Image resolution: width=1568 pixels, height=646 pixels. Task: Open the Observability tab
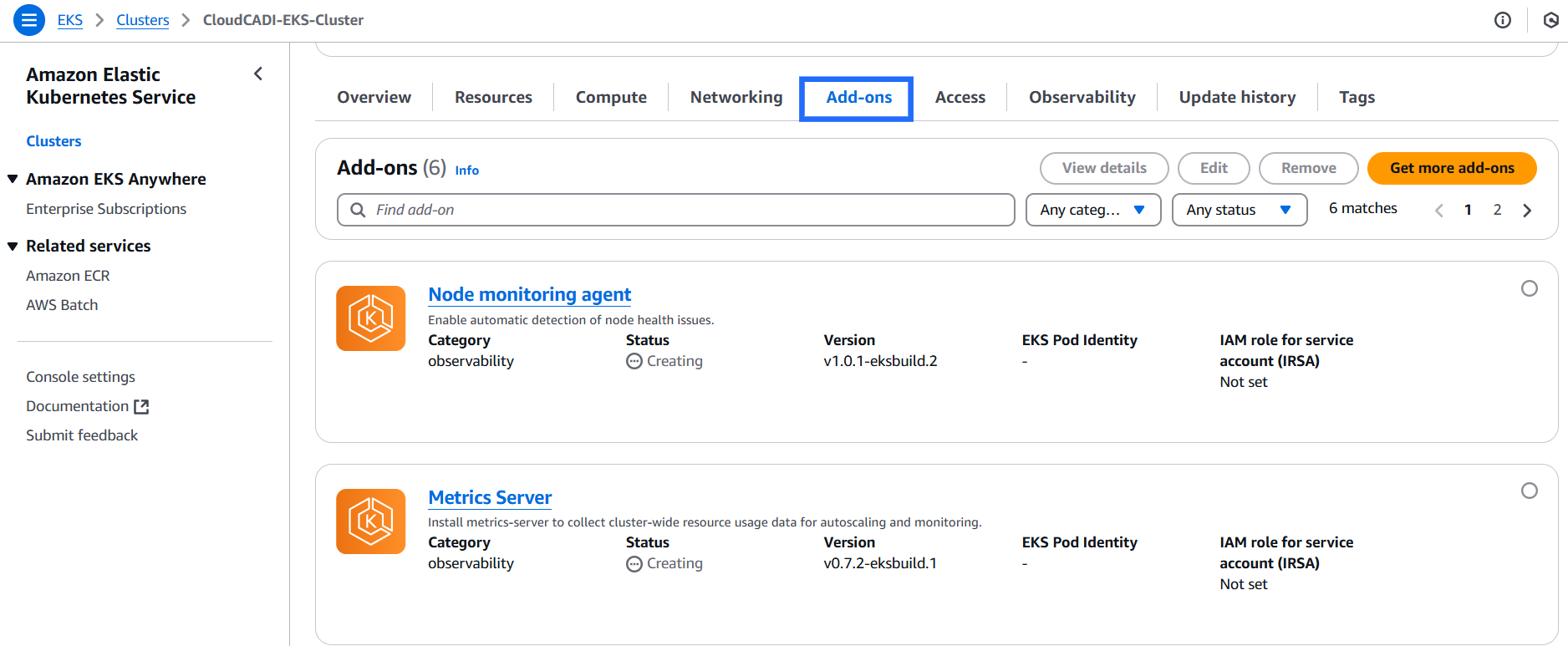pos(1082,97)
